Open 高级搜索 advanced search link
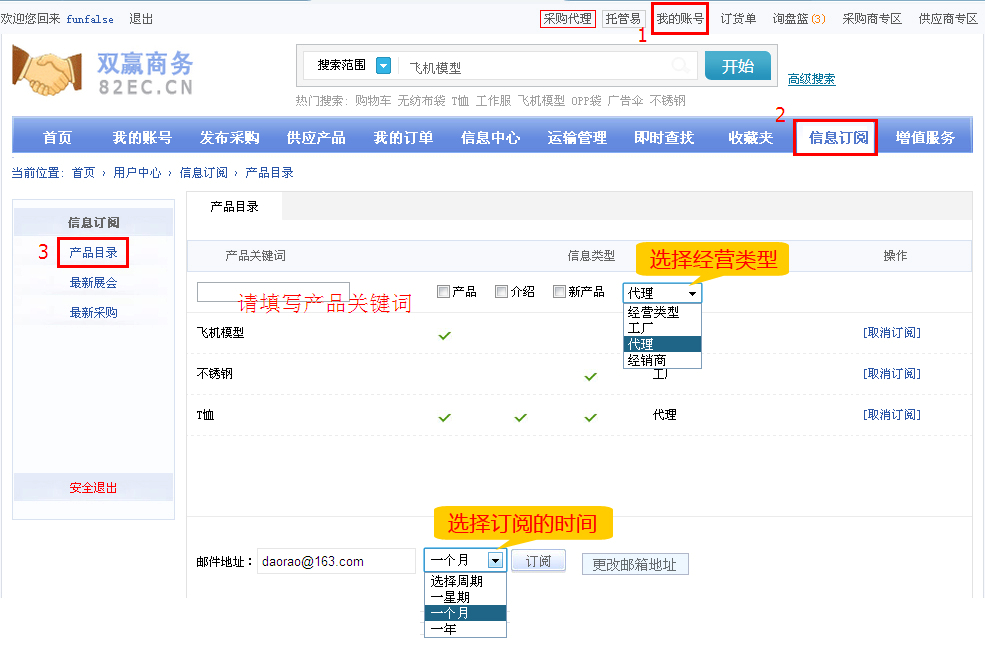The image size is (985, 650). pyautogui.click(x=811, y=79)
